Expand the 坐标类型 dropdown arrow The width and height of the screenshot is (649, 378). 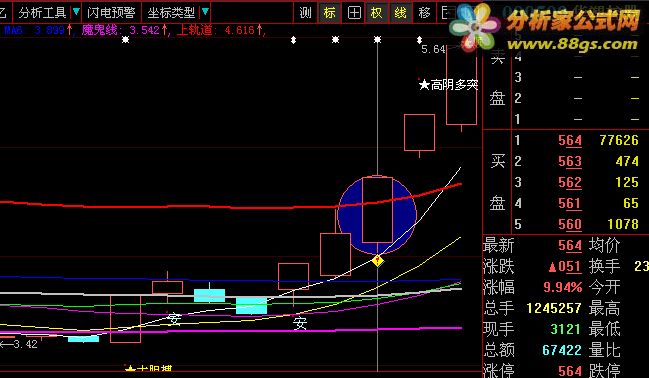coord(205,12)
